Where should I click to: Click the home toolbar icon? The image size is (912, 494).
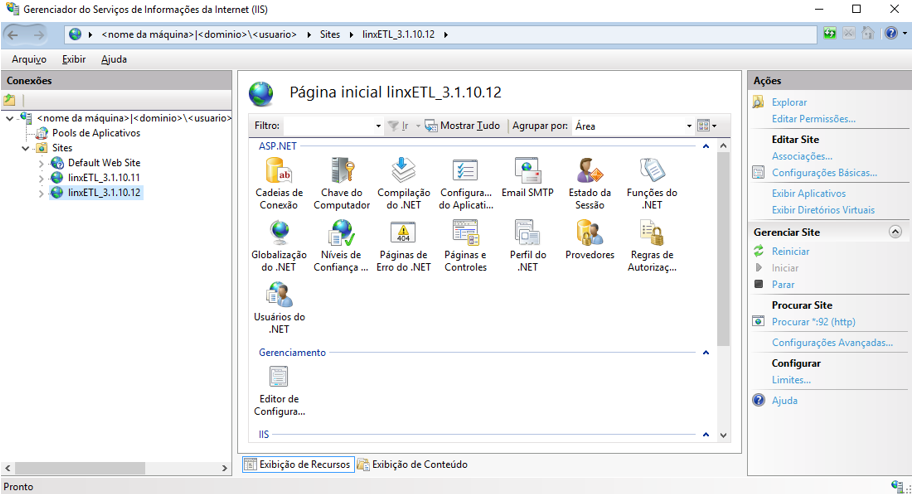click(868, 34)
